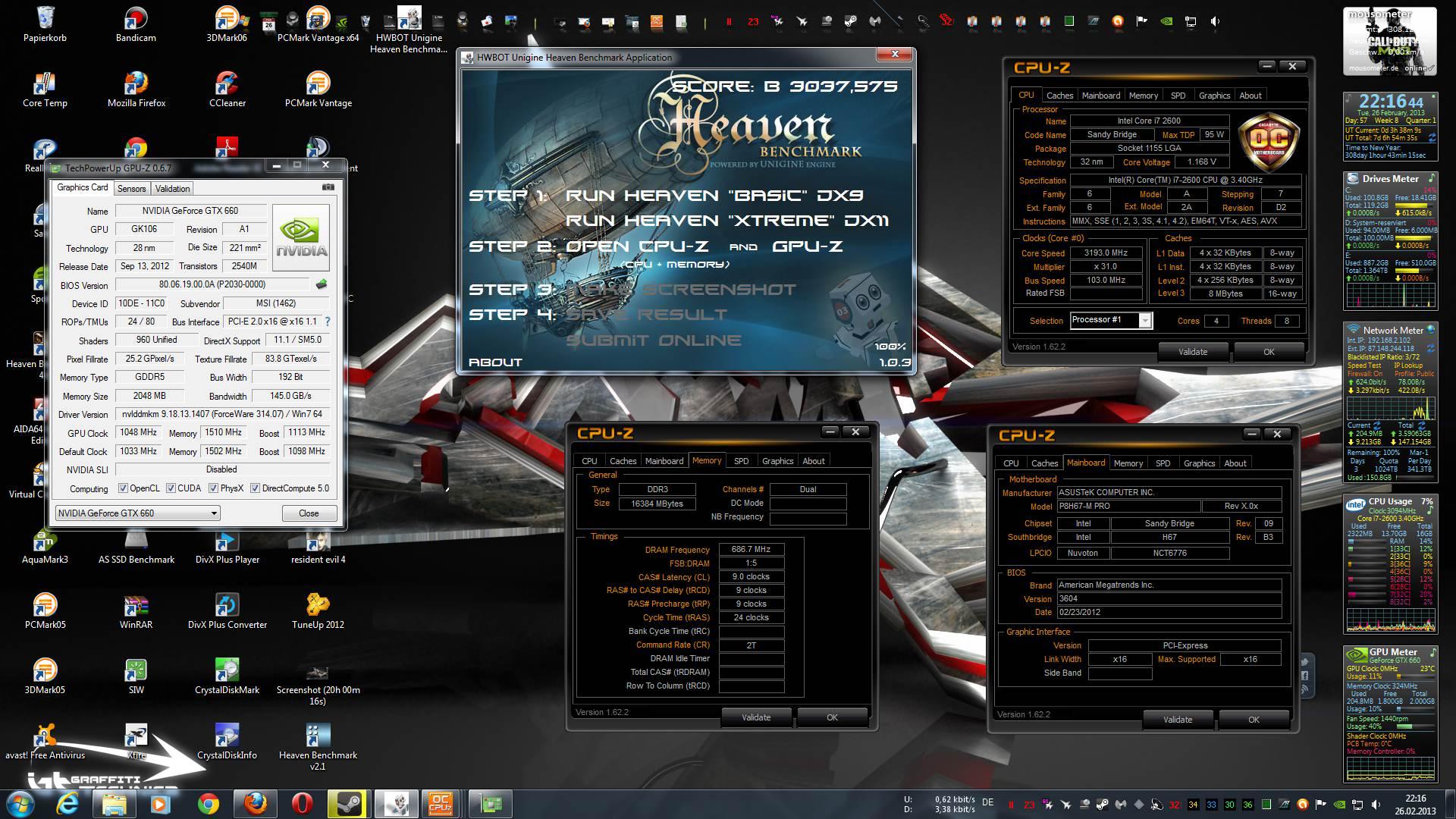
Task: Click Close button in GPU-Z
Action: pos(309,513)
